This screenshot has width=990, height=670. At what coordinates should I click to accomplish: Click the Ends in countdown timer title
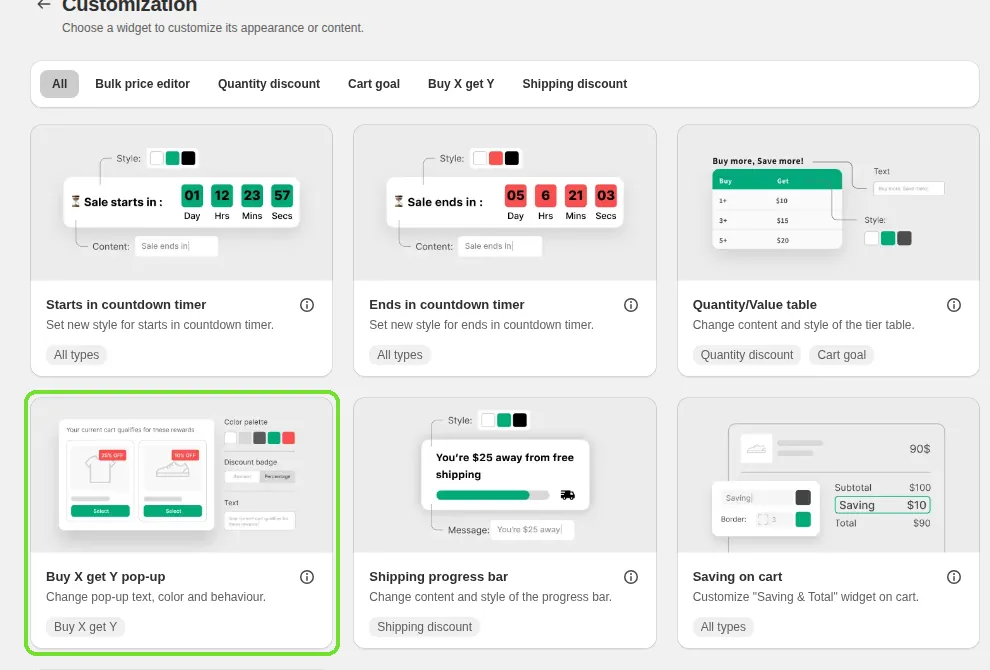(447, 304)
